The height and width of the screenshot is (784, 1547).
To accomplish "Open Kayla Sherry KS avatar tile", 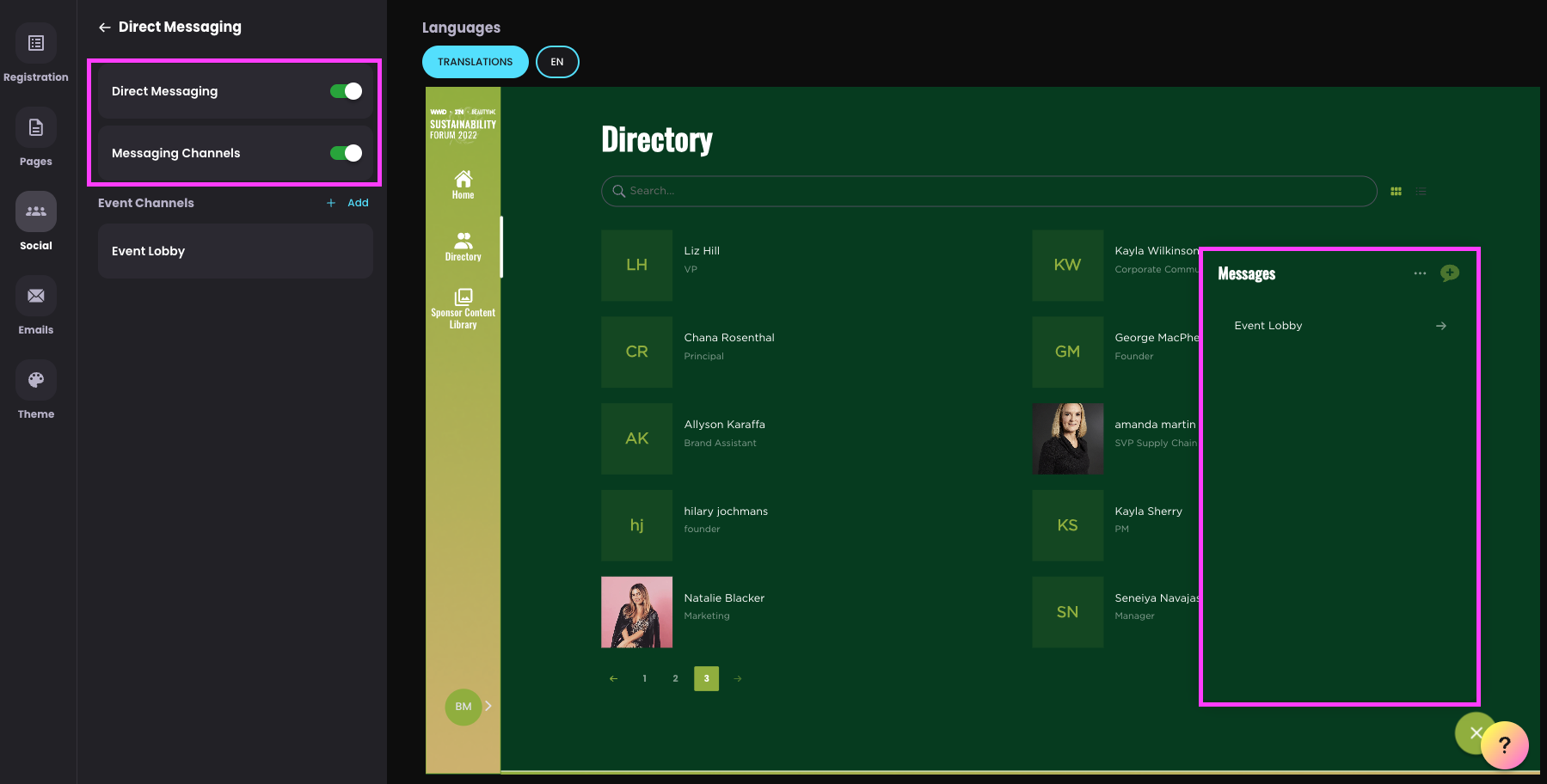I will (x=1068, y=525).
